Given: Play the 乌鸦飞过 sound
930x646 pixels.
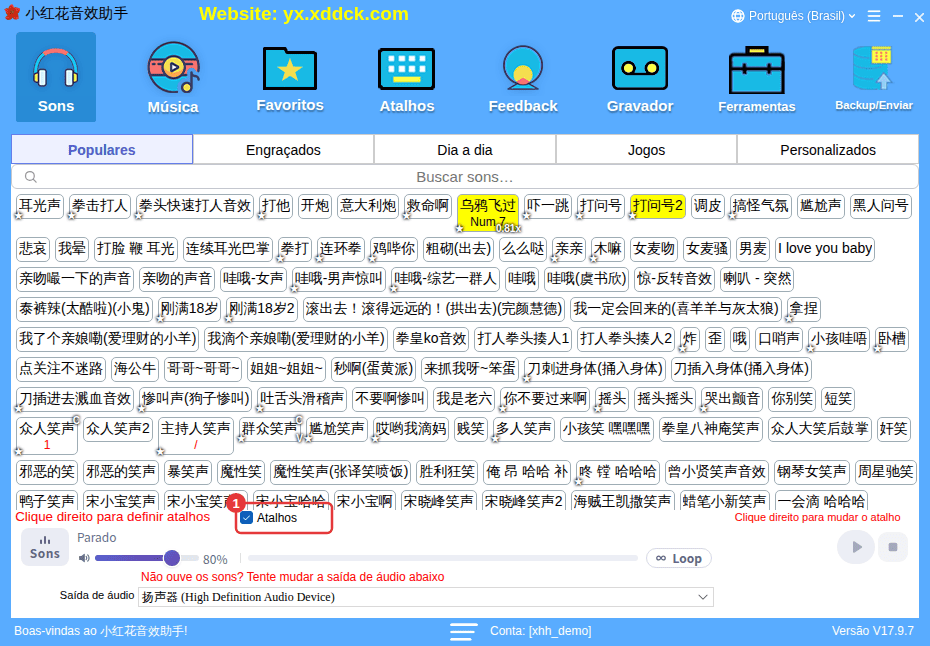Looking at the screenshot, I should (488, 213).
